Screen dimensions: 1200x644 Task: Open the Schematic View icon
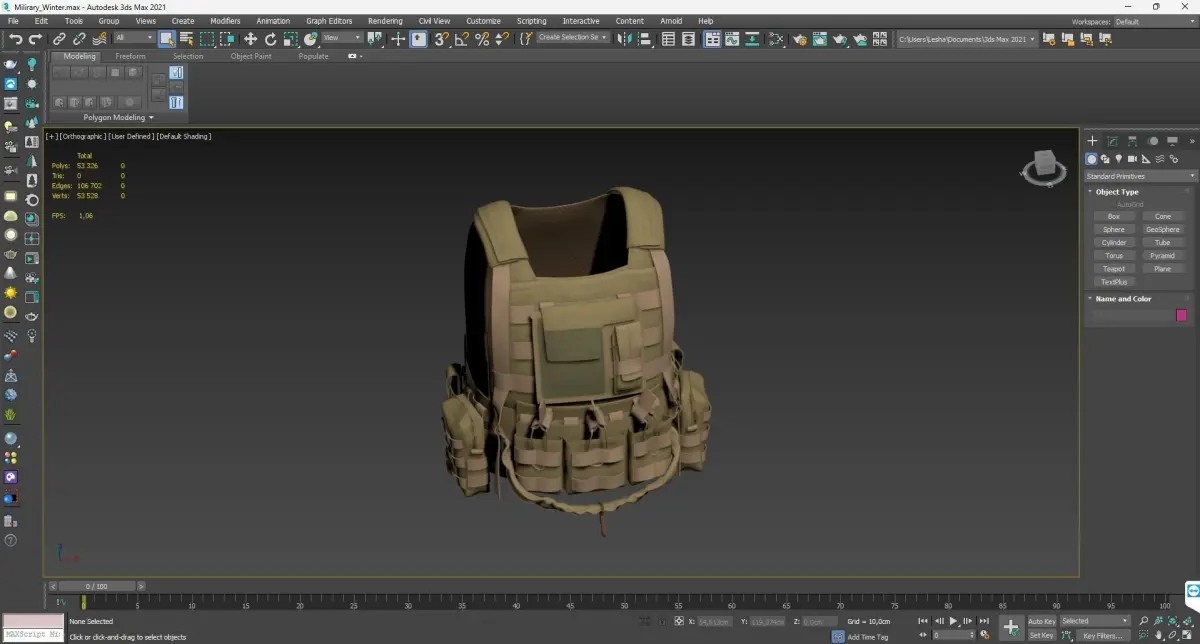(x=754, y=39)
